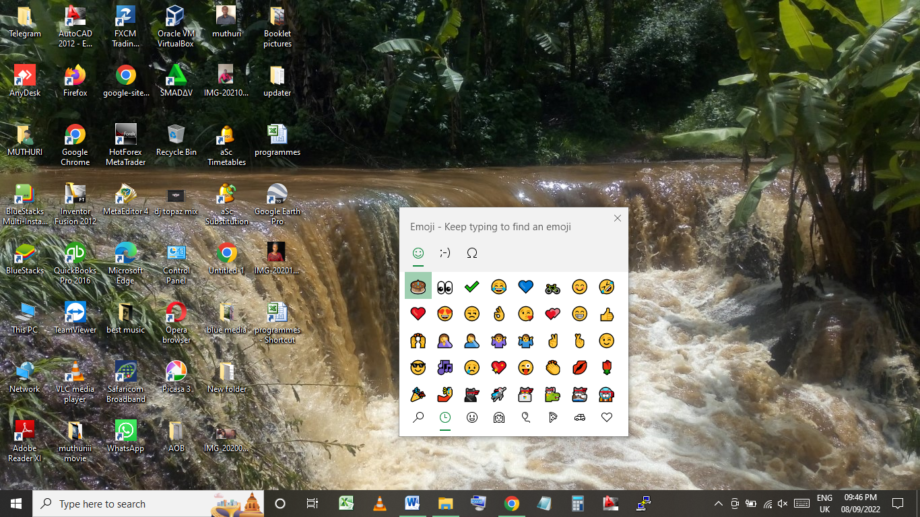Open the People emoji category
The image size is (920, 517).
[499, 417]
